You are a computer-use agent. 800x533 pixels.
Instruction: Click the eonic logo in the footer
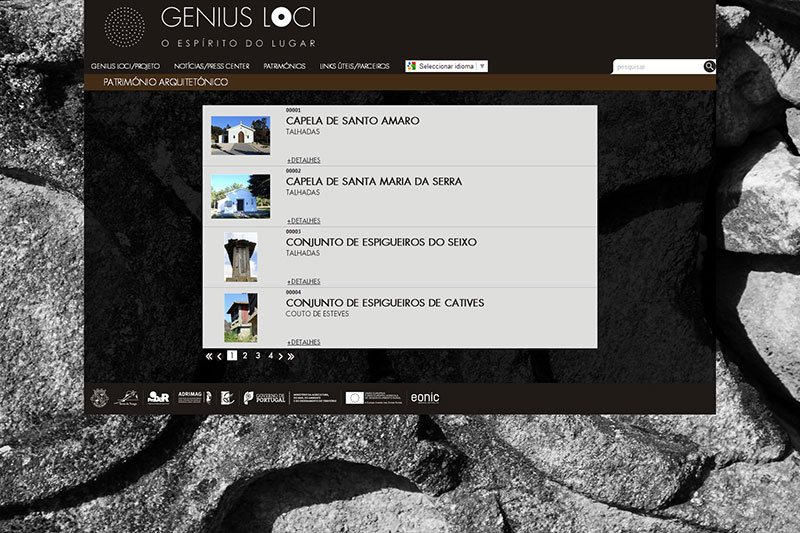click(x=424, y=398)
